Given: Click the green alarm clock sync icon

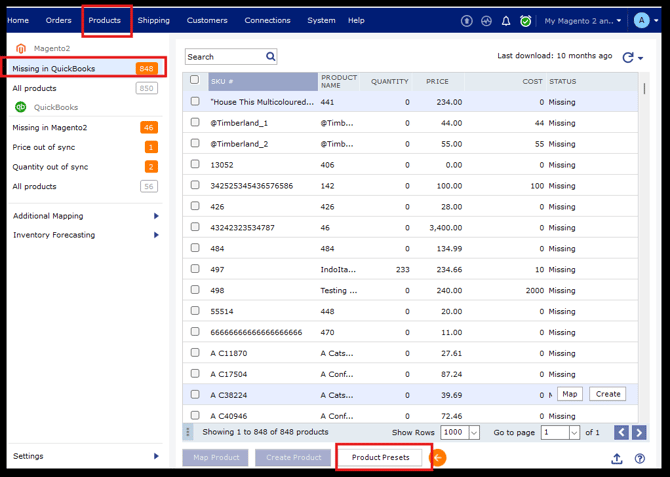Looking at the screenshot, I should (x=526, y=21).
